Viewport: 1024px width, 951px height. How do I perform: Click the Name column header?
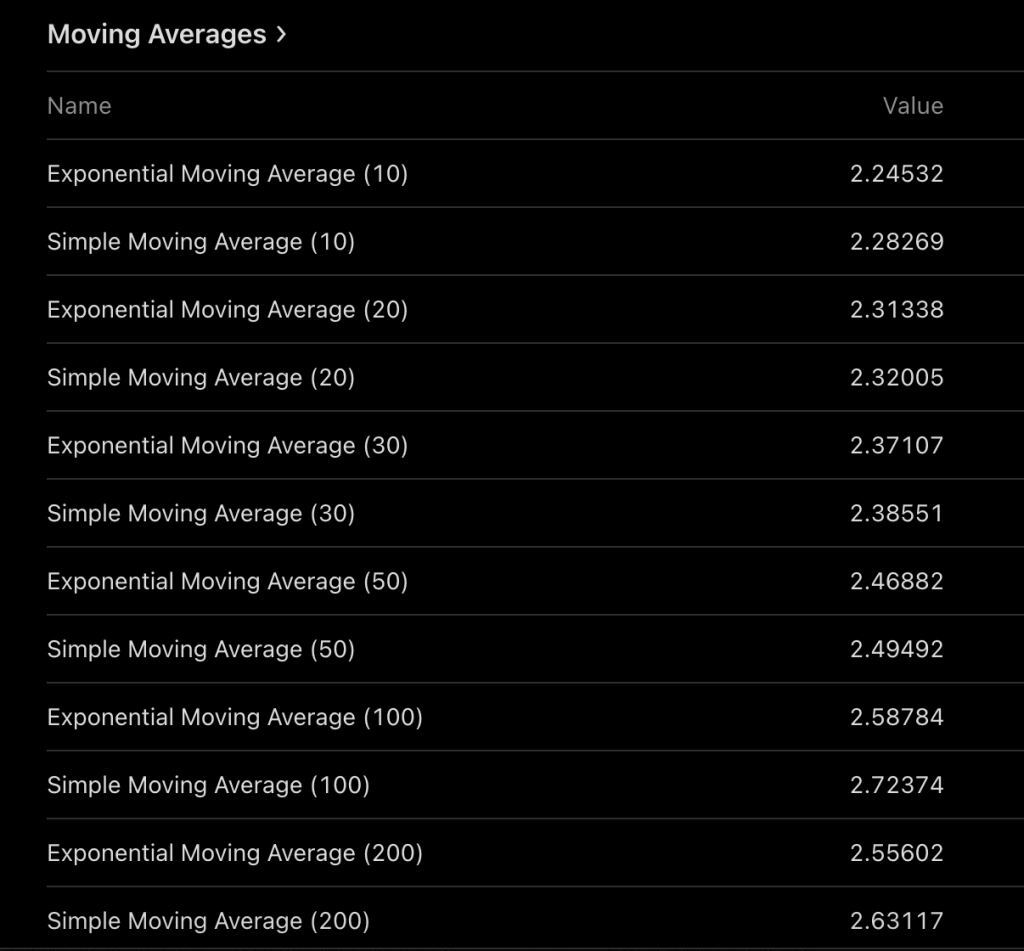78,105
